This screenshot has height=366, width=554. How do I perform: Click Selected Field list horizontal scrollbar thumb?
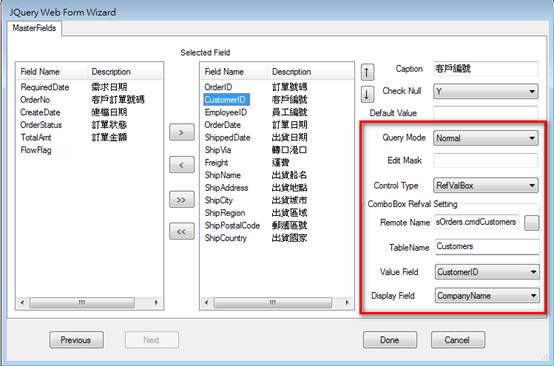point(273,302)
